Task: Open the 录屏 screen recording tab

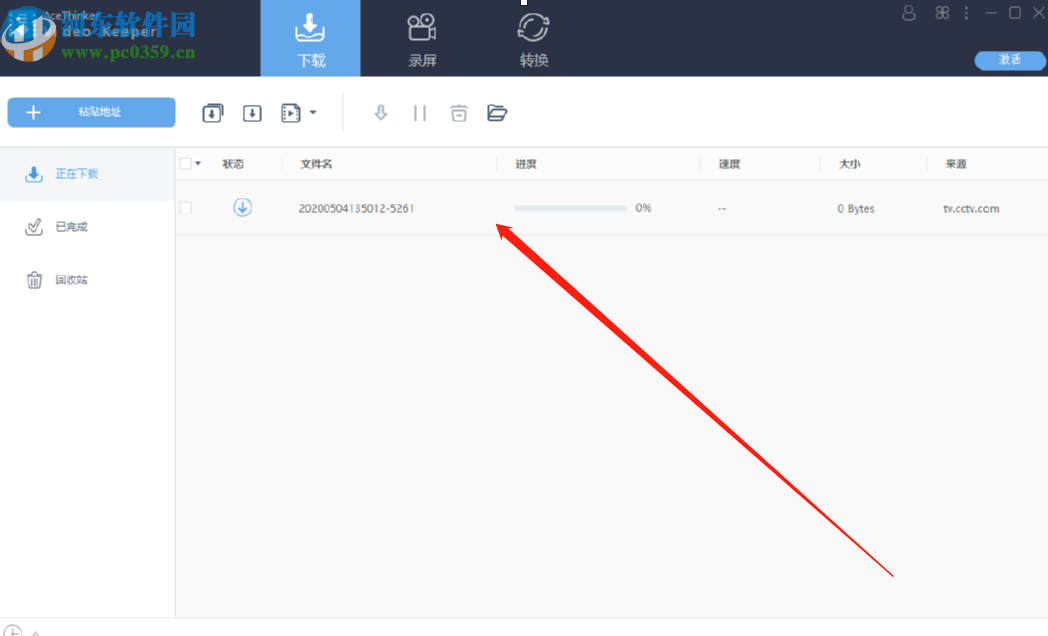Action: coord(422,40)
